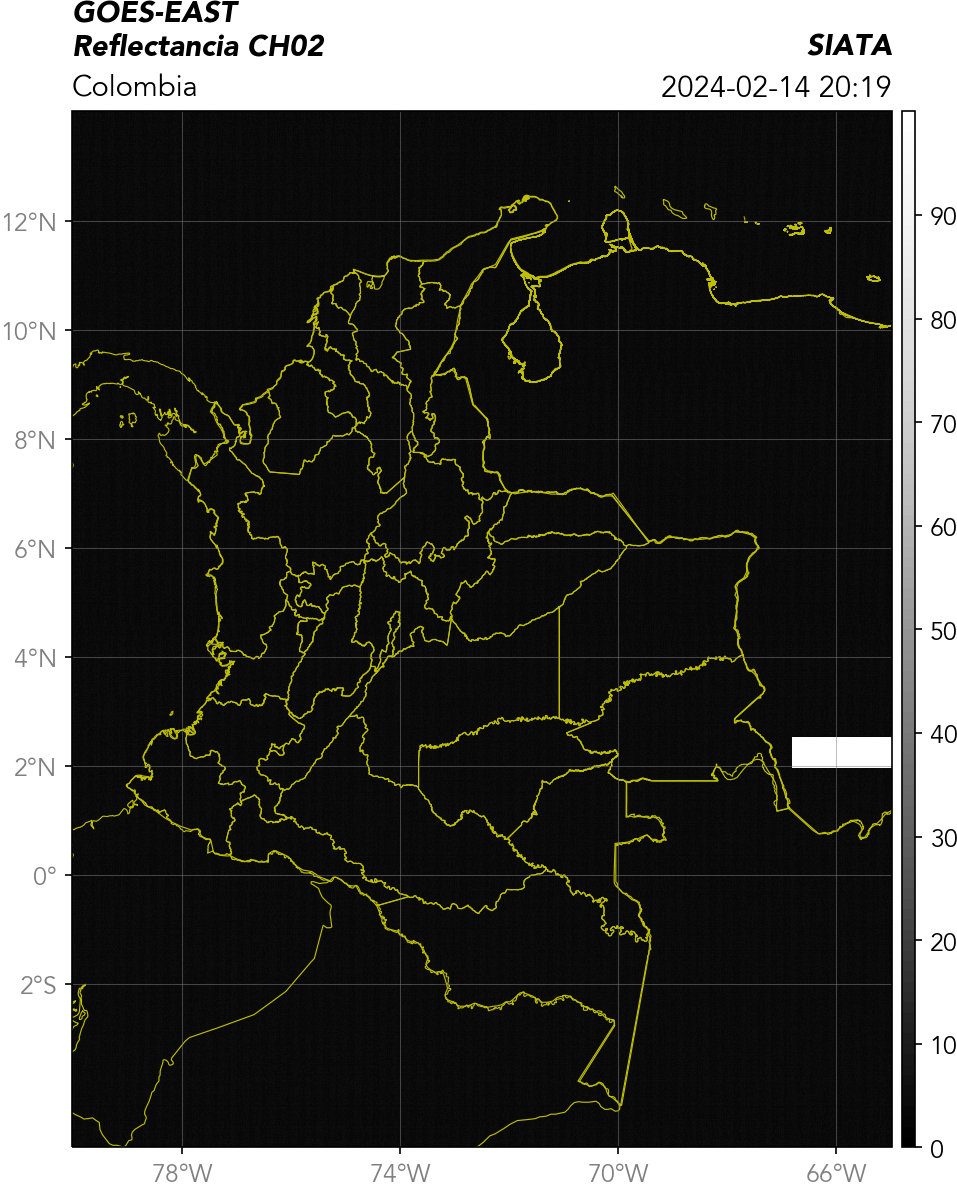Click the colorbar value 30
The image size is (957, 1188).
[943, 838]
